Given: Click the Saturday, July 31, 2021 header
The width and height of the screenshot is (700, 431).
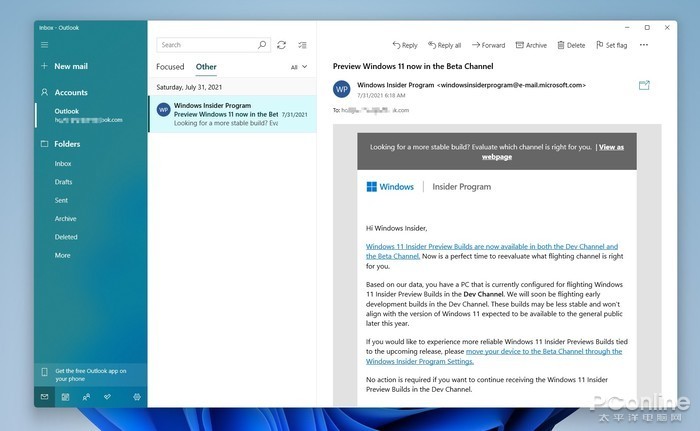Looking at the screenshot, I should (x=189, y=87).
